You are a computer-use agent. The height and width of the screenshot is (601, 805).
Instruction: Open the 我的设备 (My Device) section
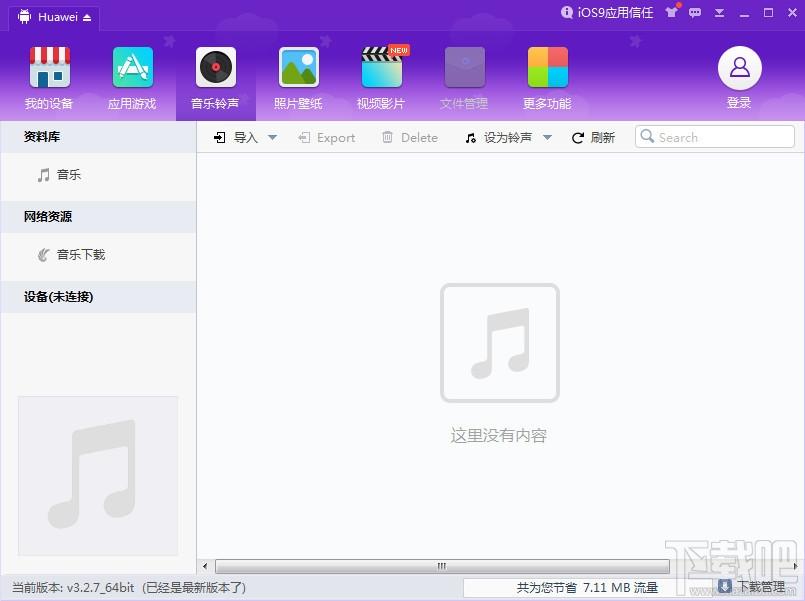coord(49,77)
